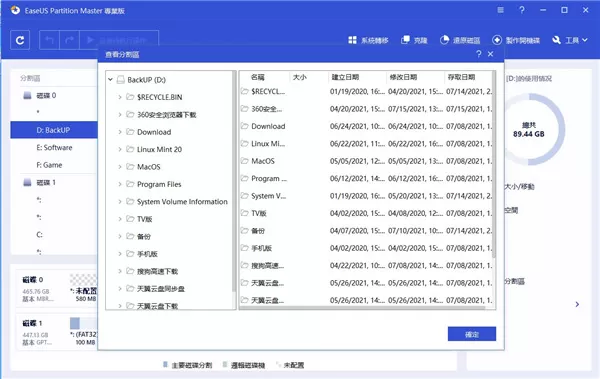Click the Download folder icon in file list
Image resolution: width=600 pixels, height=379 pixels.
pos(245,126)
